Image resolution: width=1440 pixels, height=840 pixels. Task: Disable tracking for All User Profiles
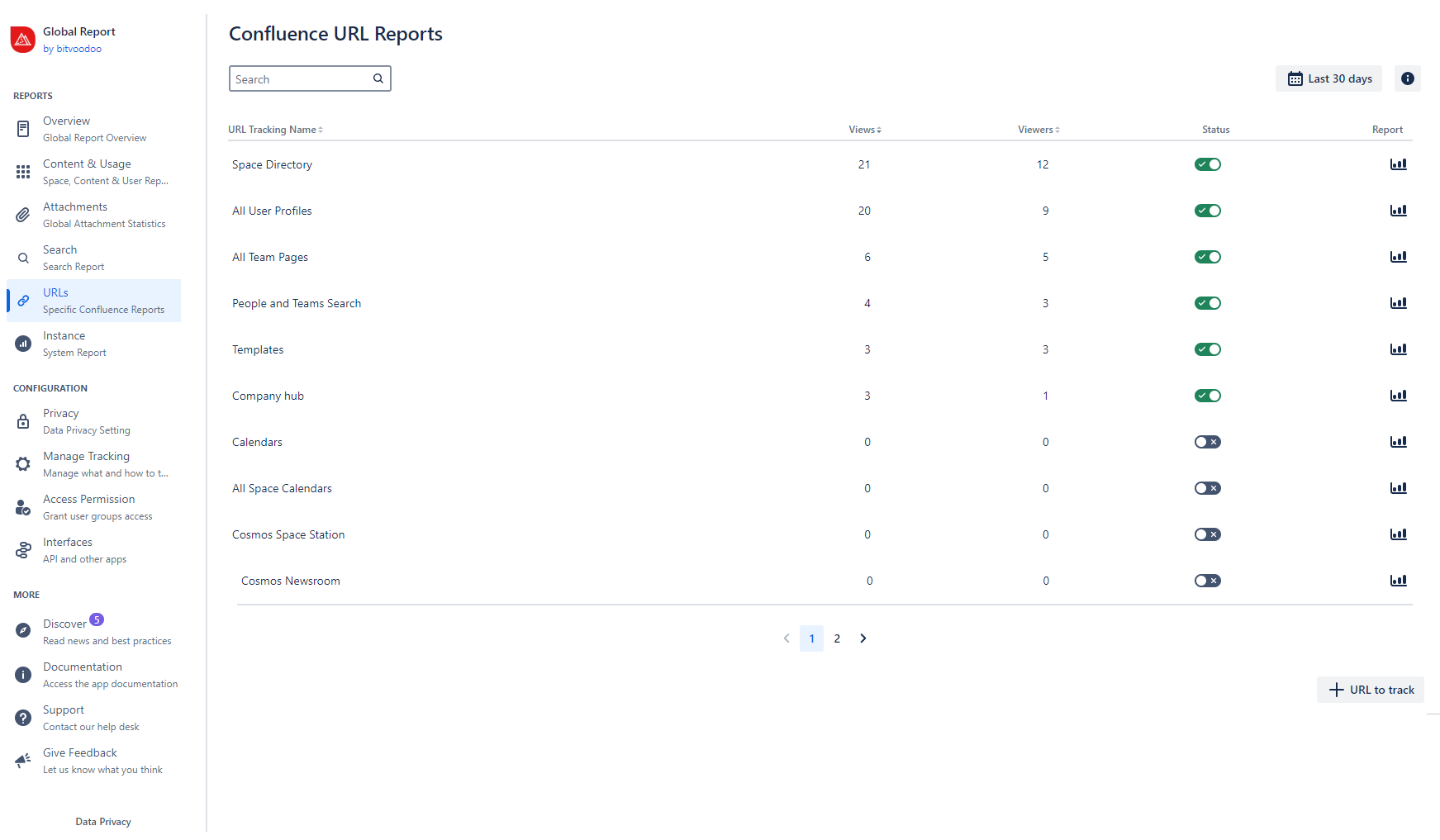(1207, 211)
